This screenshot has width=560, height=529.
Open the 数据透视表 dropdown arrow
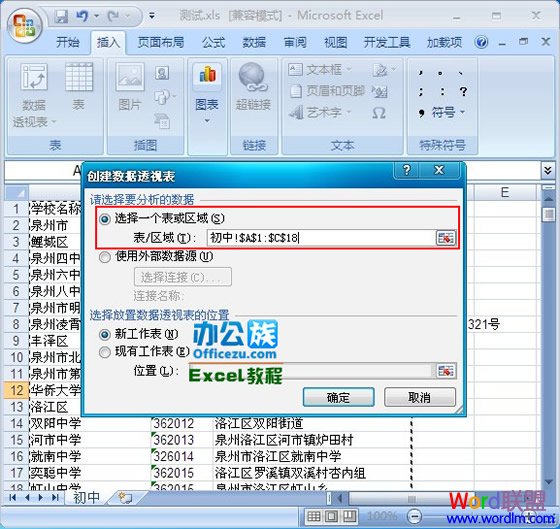point(54,122)
